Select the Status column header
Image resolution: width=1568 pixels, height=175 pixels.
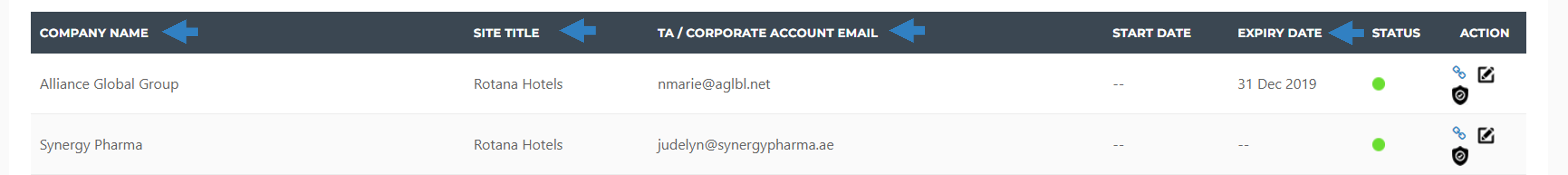pos(1395,33)
